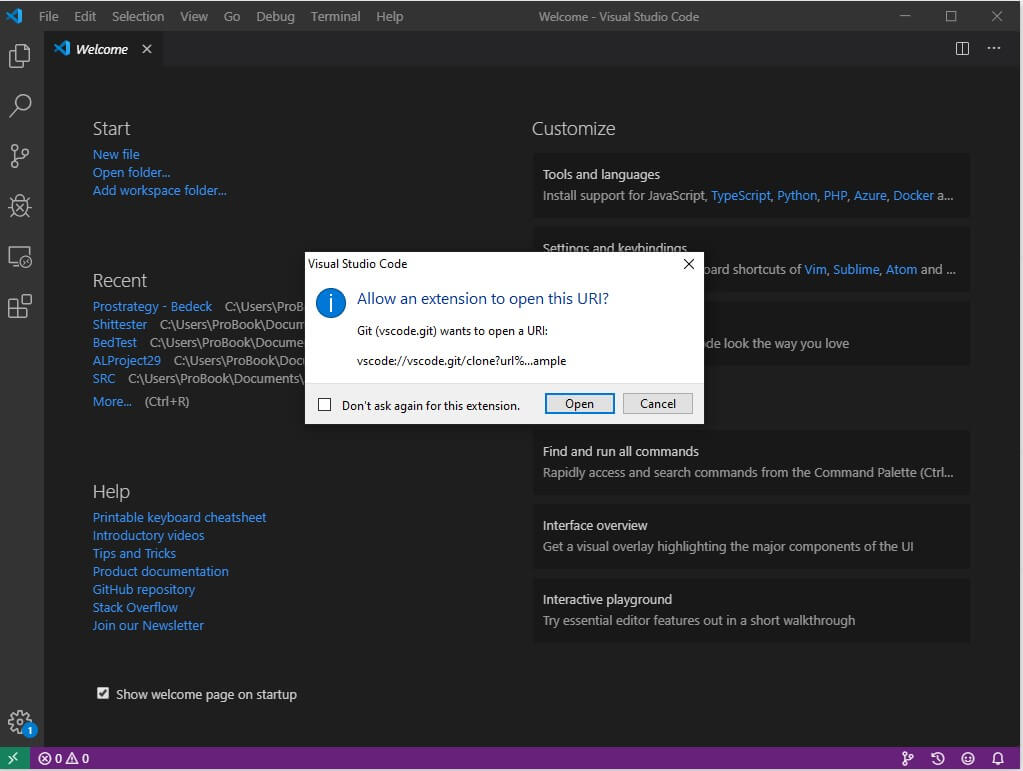Viewport: 1023px width, 771px height.
Task: Open the Debug menu
Action: (275, 16)
